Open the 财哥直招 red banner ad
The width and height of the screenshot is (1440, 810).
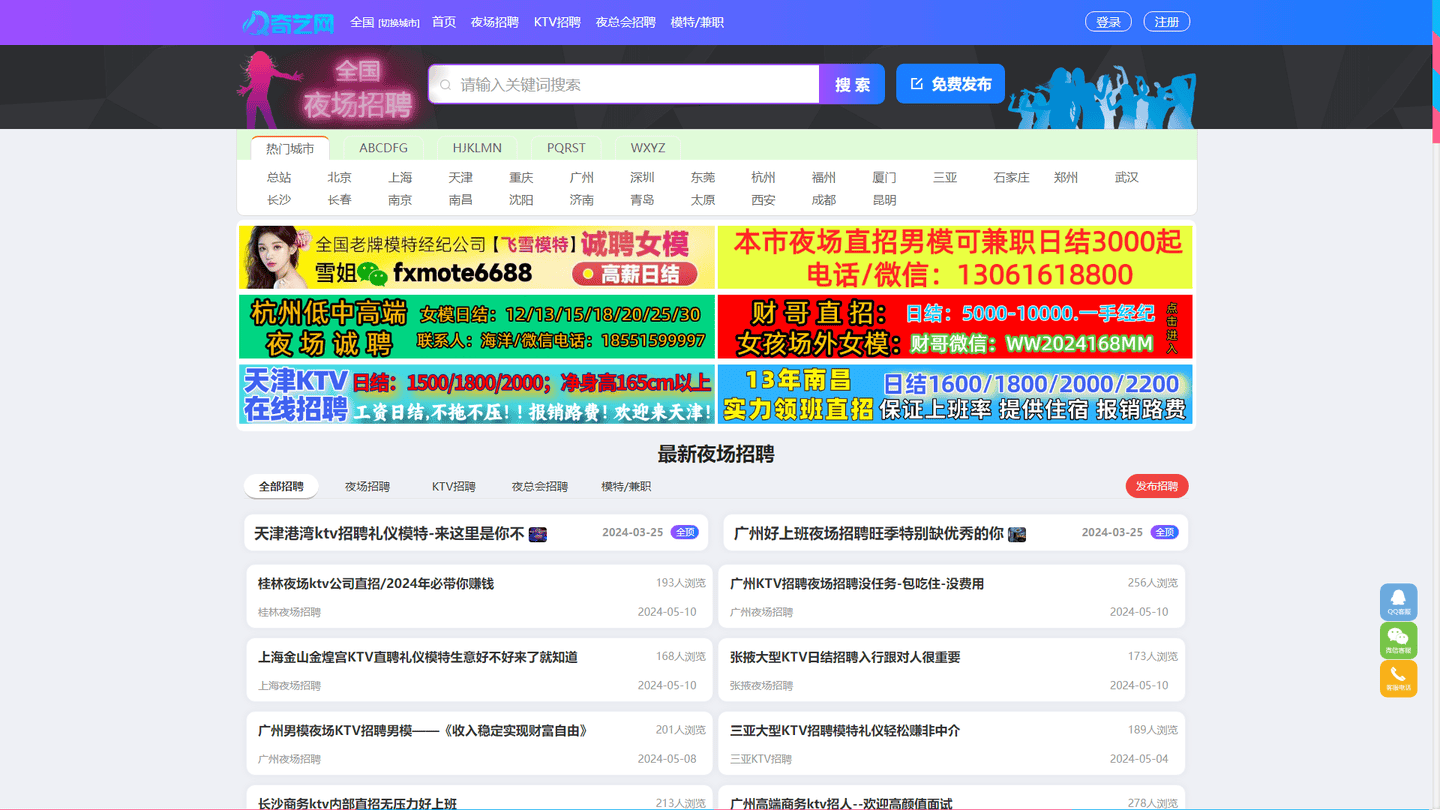tap(955, 326)
